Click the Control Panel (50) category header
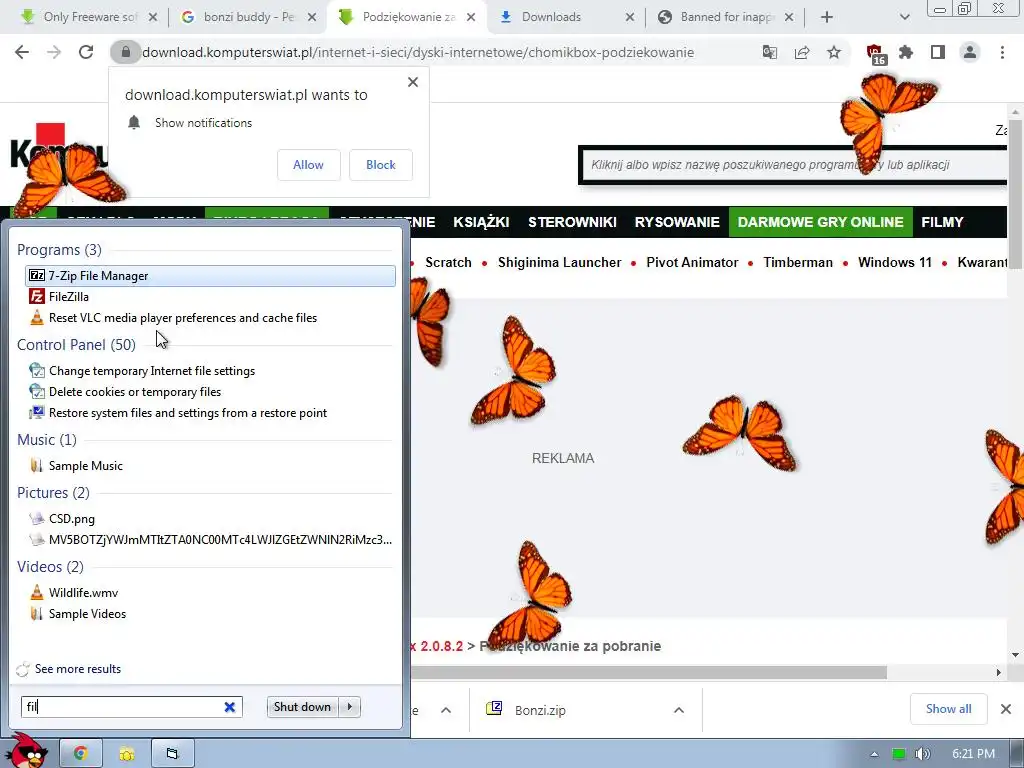This screenshot has width=1024, height=768. coord(76,344)
